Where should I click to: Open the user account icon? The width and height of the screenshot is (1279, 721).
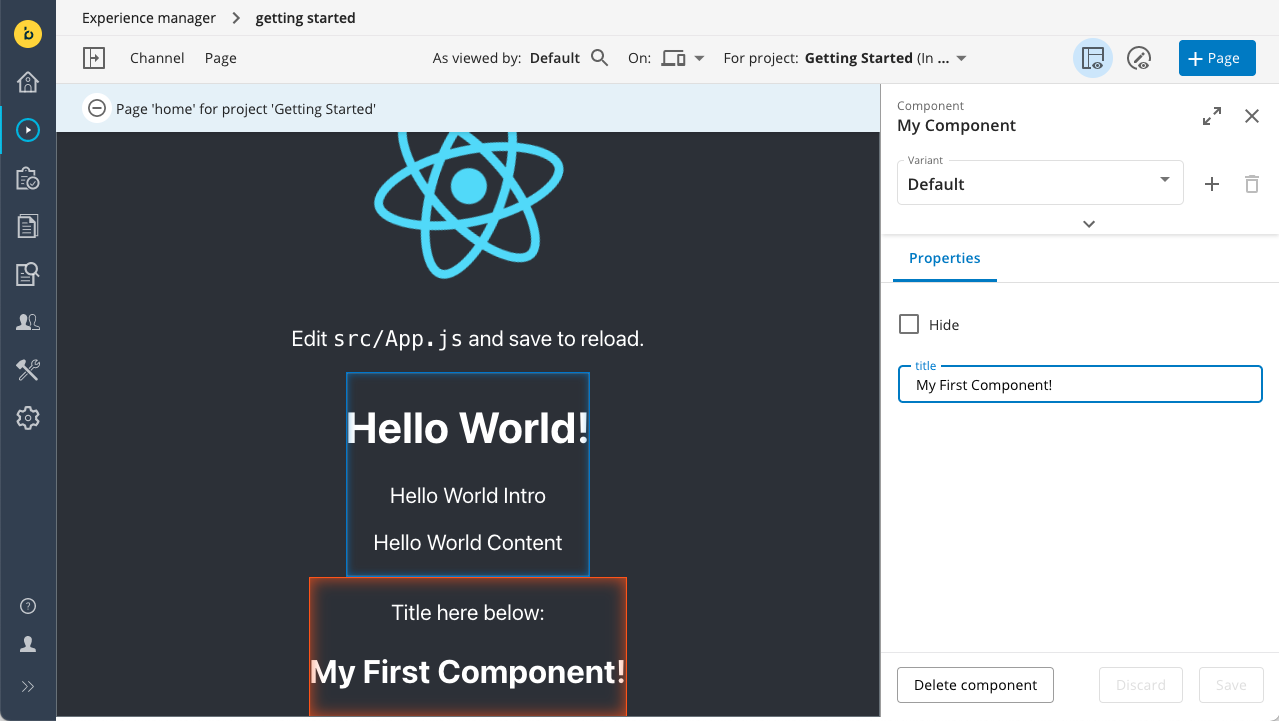pos(28,645)
